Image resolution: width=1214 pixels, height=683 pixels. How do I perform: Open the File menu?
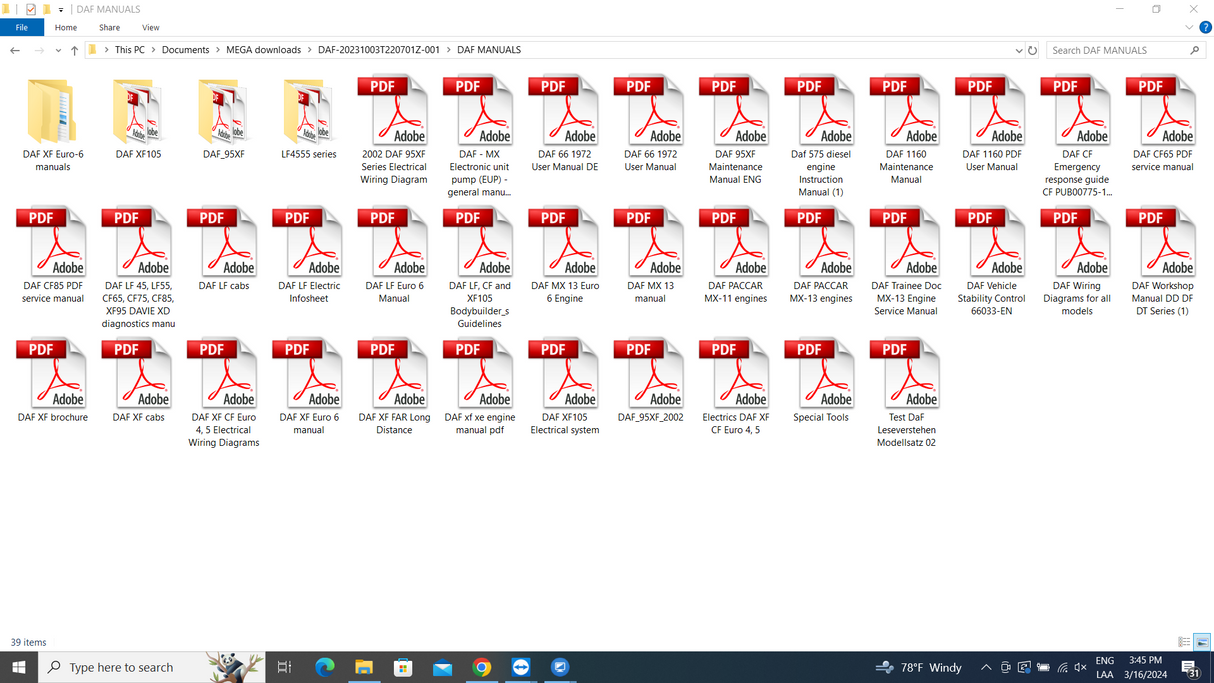22,27
